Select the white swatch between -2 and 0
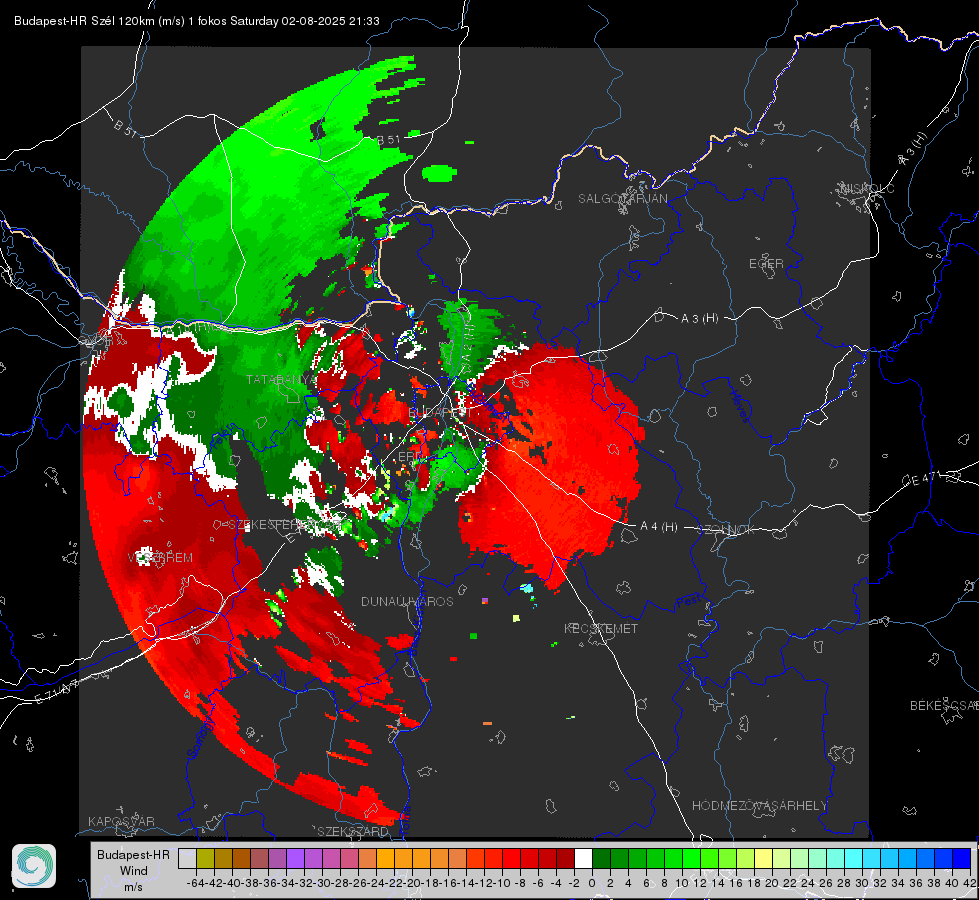Screen dimensions: 979x900 point(583,858)
